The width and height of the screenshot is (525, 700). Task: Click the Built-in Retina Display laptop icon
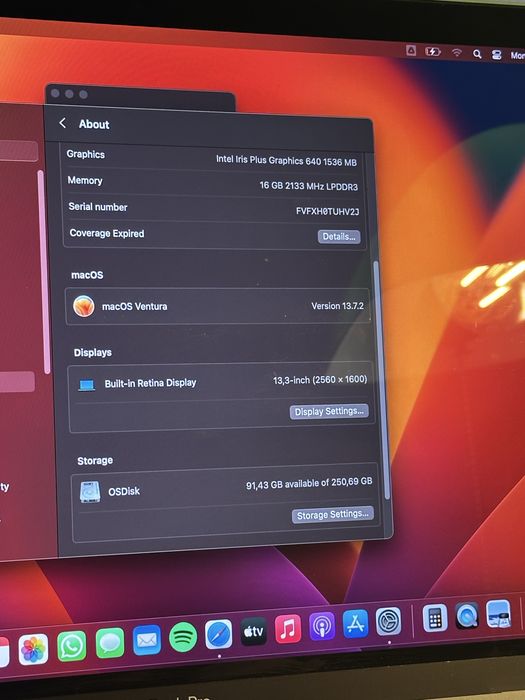pos(87,384)
